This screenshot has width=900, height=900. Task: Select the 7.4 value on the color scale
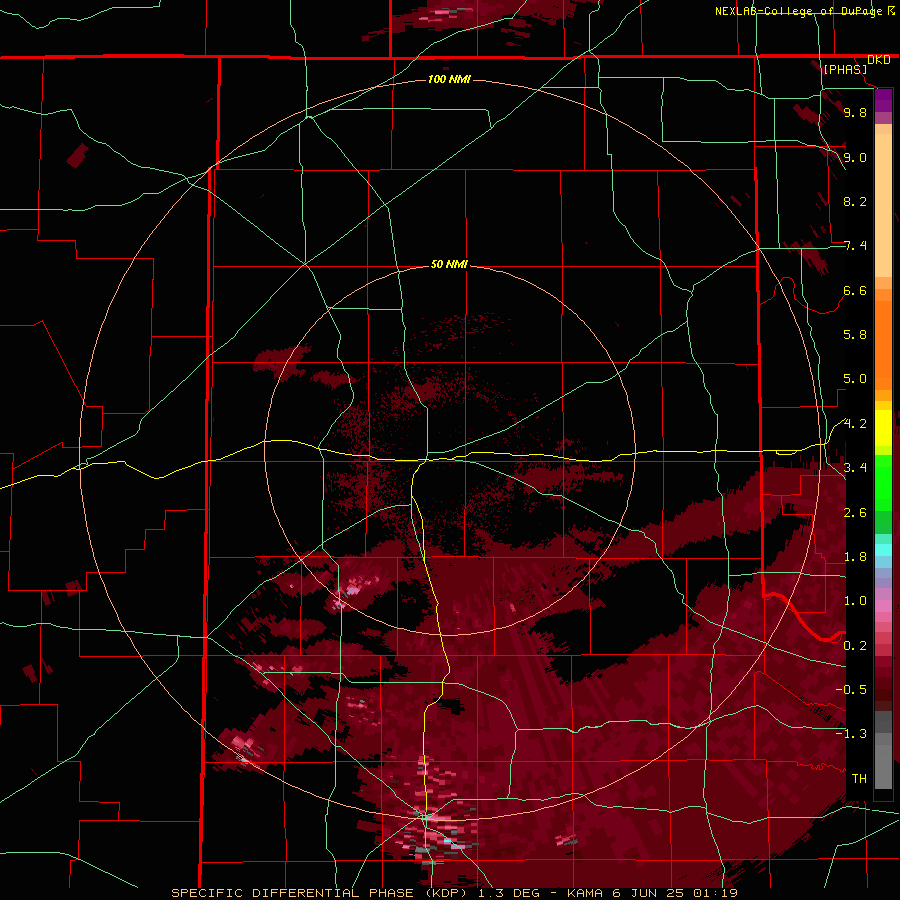coord(855,246)
